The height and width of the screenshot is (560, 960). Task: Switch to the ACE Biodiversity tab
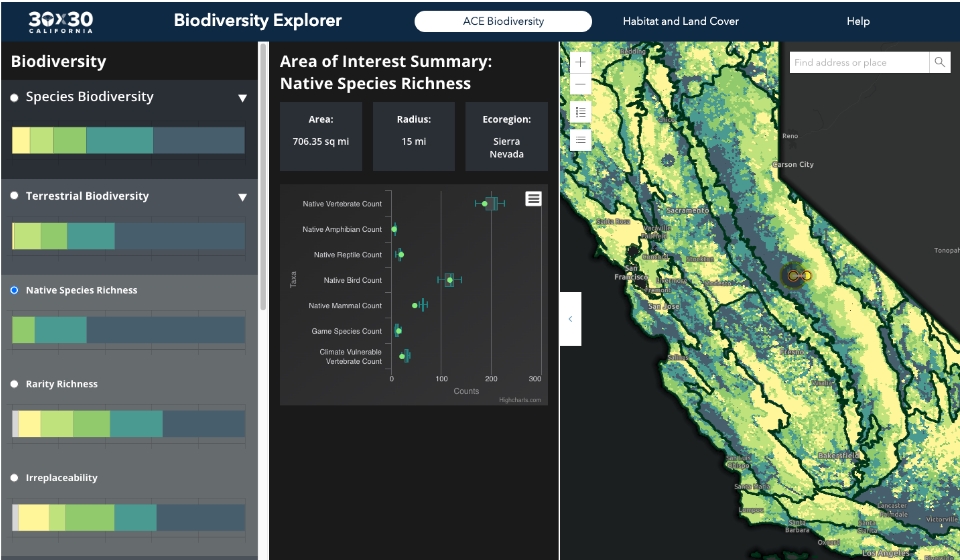point(503,21)
